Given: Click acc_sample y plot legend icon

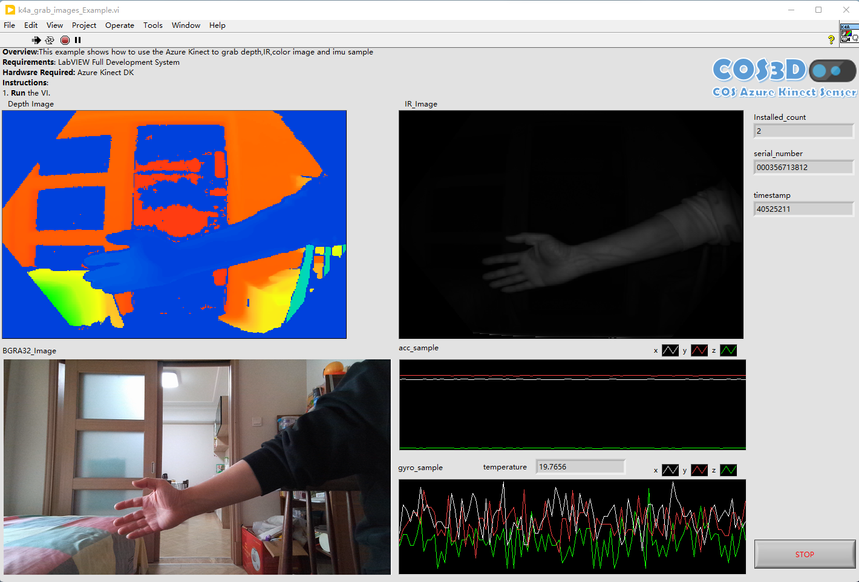Looking at the screenshot, I should coord(699,350).
